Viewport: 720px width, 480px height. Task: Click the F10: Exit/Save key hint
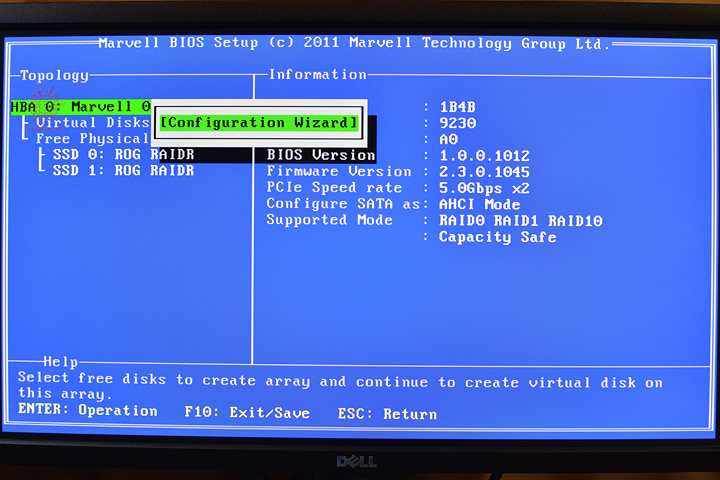pyautogui.click(x=247, y=412)
